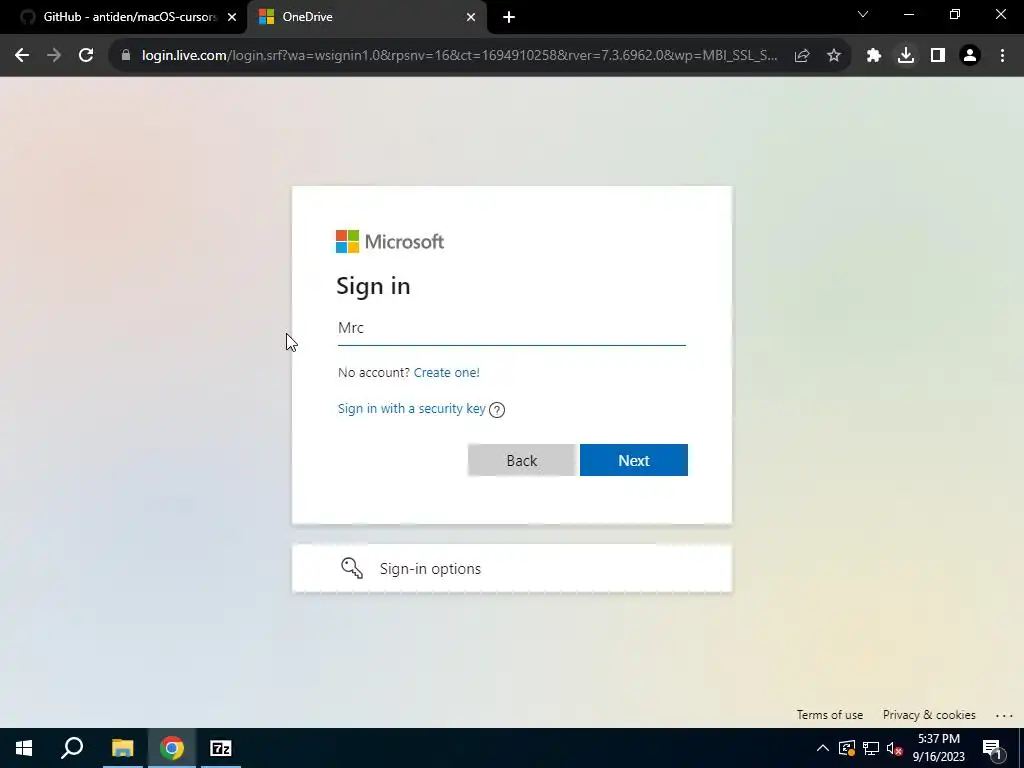Viewport: 1024px width, 768px height.
Task: Open a new browser tab
Action: 509,17
